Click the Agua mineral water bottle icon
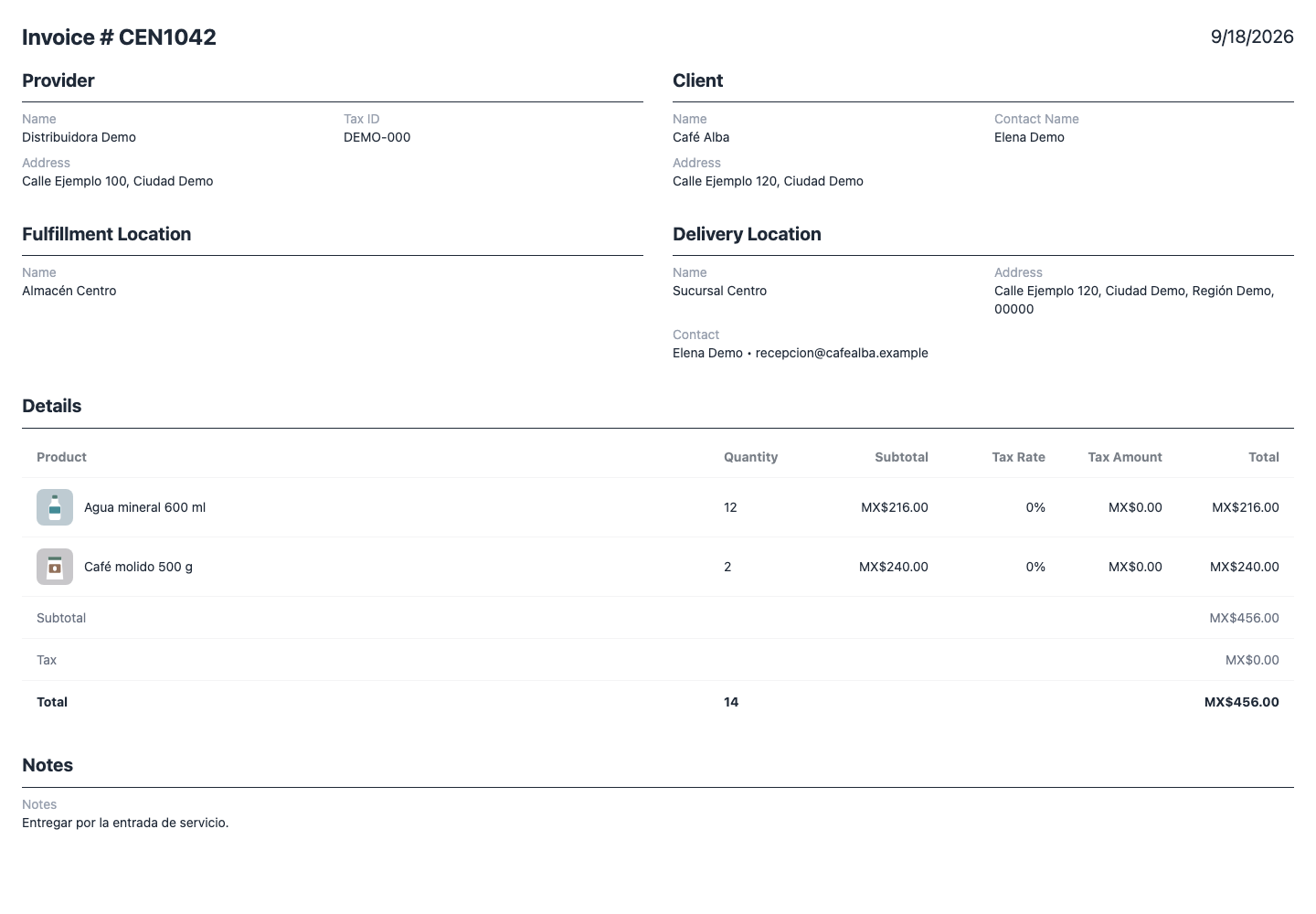Viewport: 1316px width, 914px height. tap(55, 507)
